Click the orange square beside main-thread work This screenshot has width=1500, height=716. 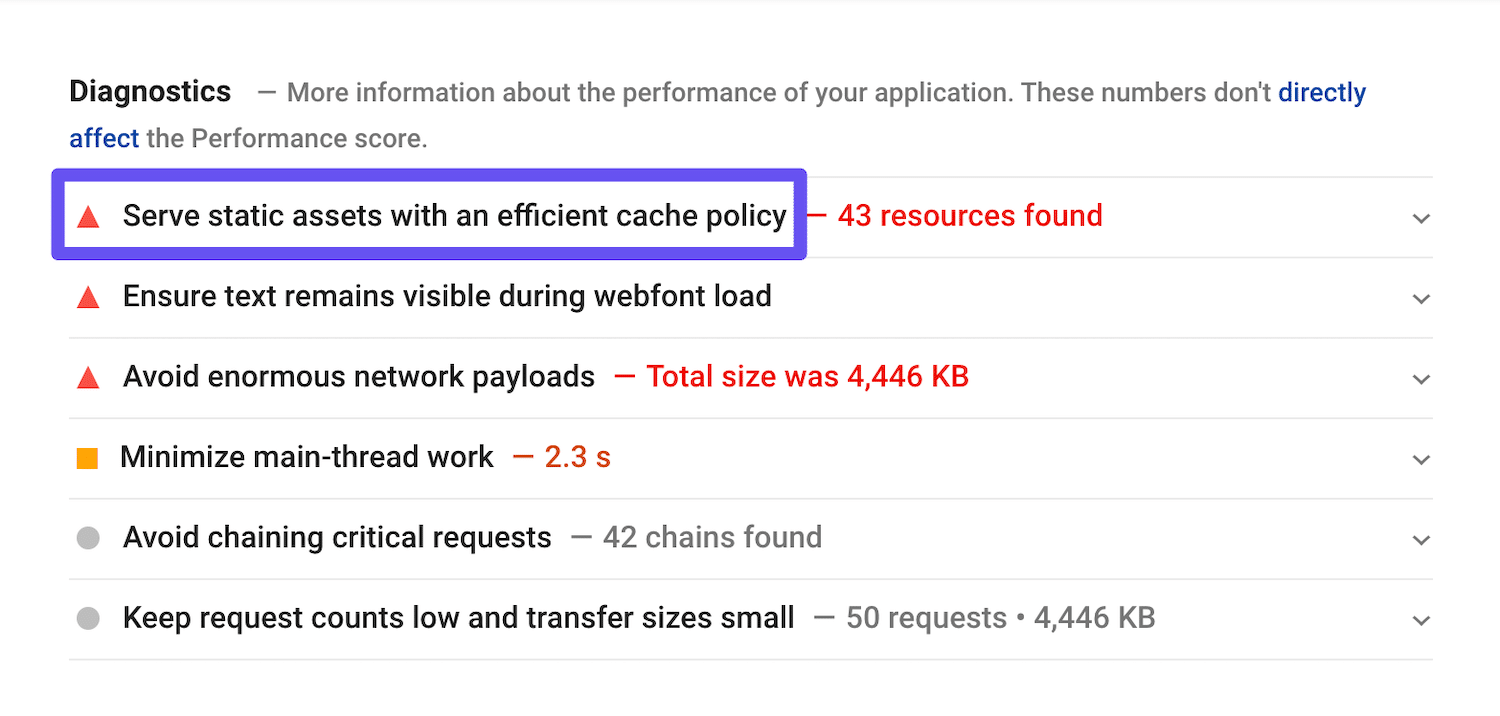coord(88,457)
